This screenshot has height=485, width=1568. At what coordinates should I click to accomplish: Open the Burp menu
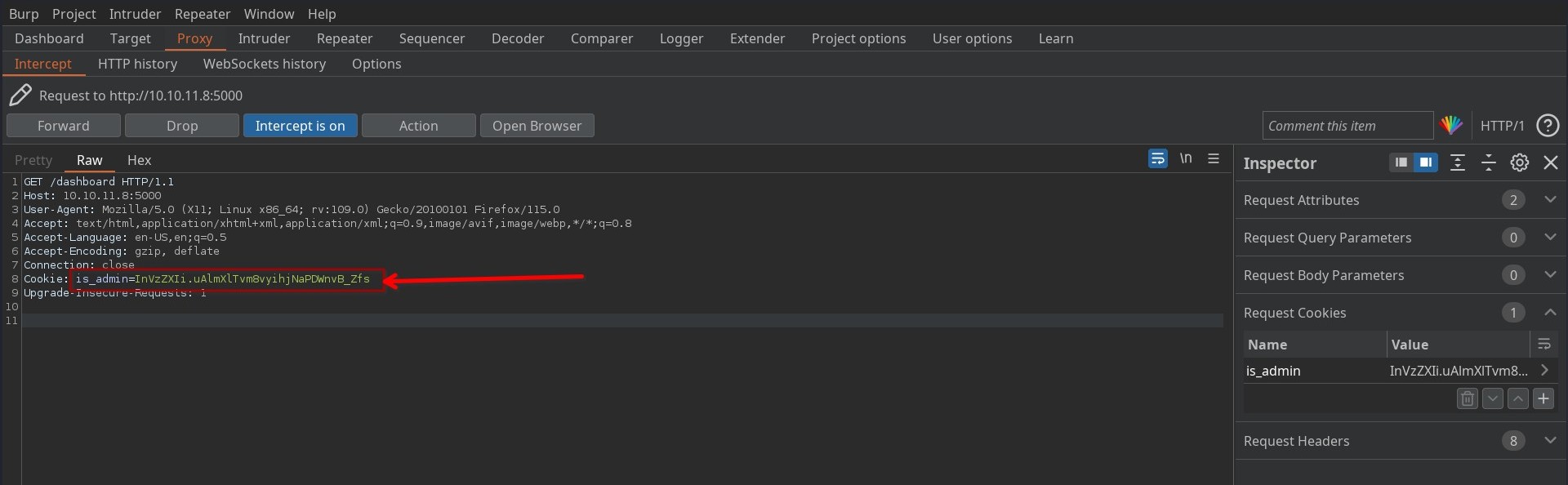coord(24,14)
